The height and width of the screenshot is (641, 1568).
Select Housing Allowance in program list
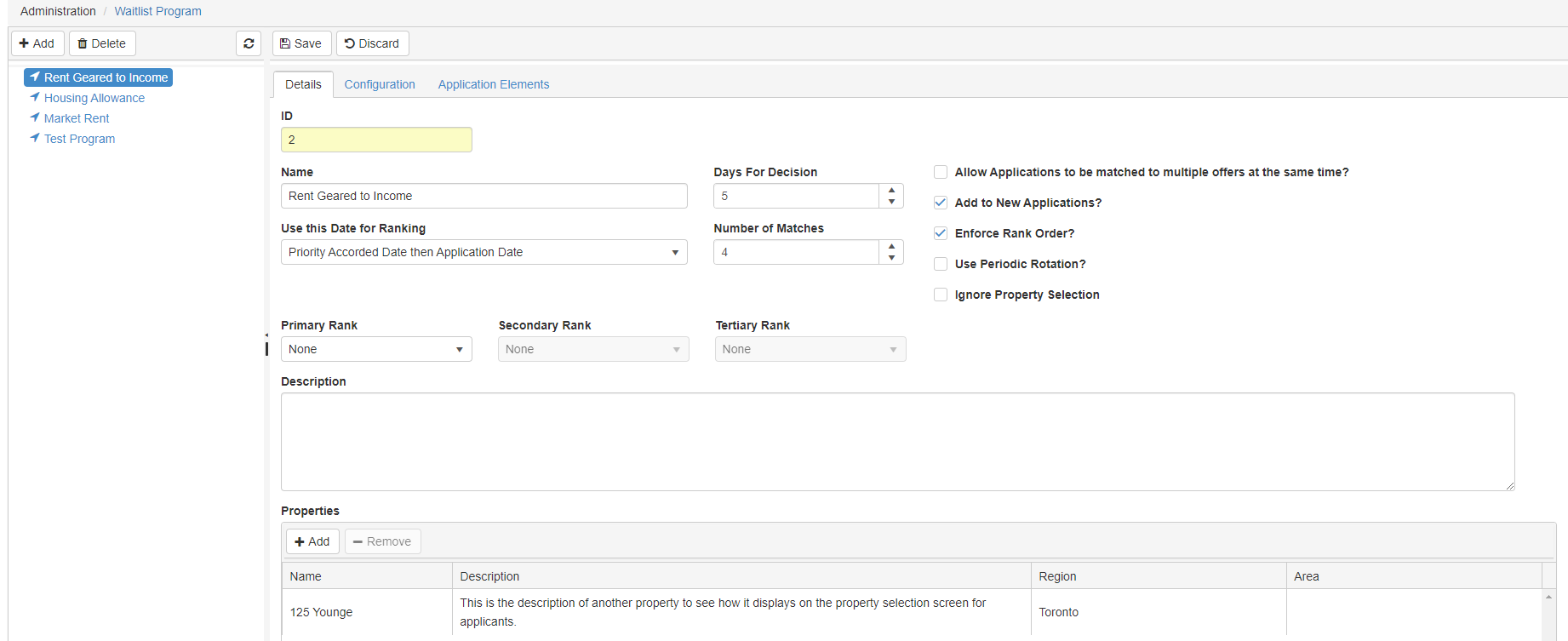tap(94, 98)
